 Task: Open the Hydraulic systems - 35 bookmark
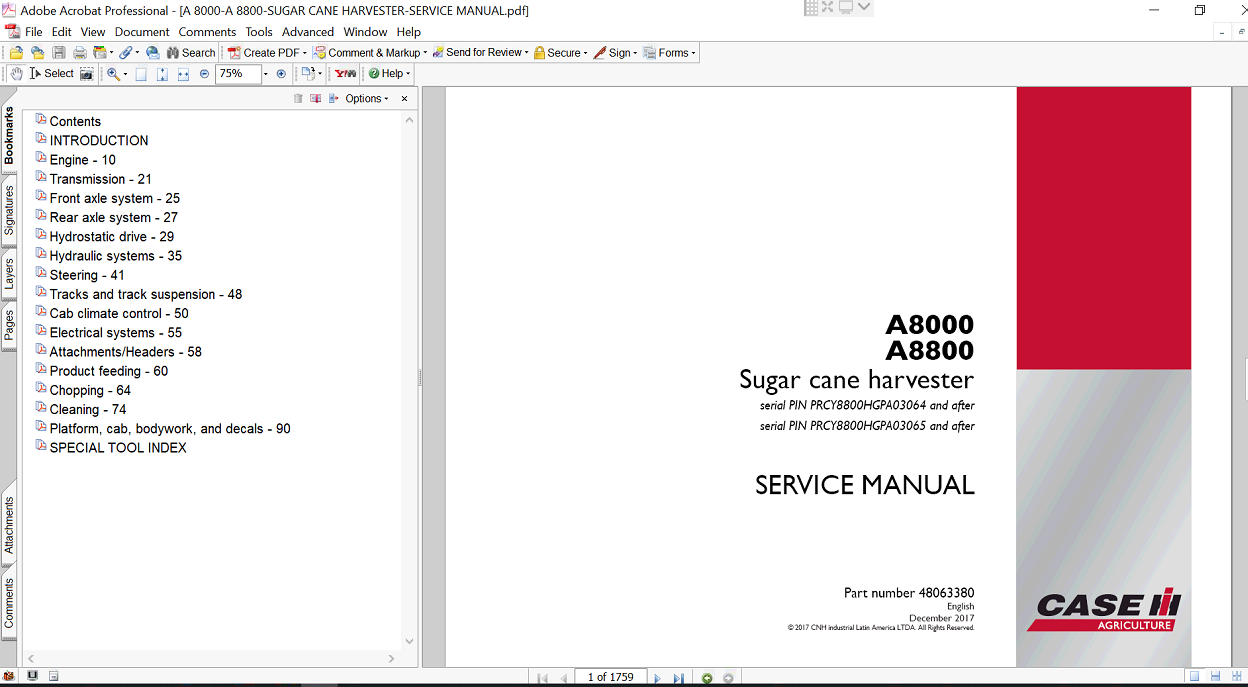tap(115, 256)
